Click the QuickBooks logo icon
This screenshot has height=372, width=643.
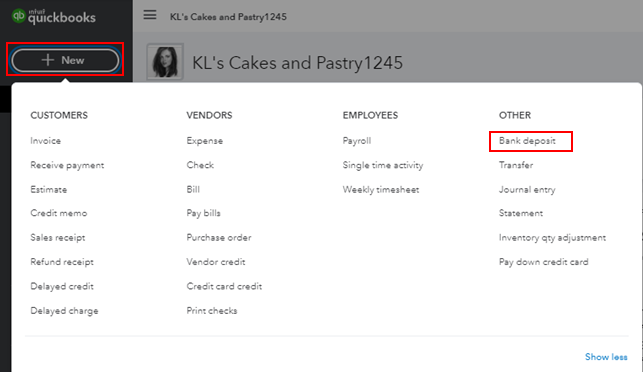[x=18, y=16]
